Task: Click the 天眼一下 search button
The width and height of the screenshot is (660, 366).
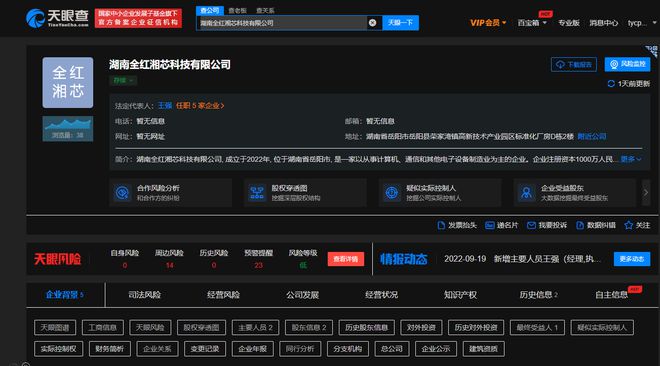Action: (400, 23)
